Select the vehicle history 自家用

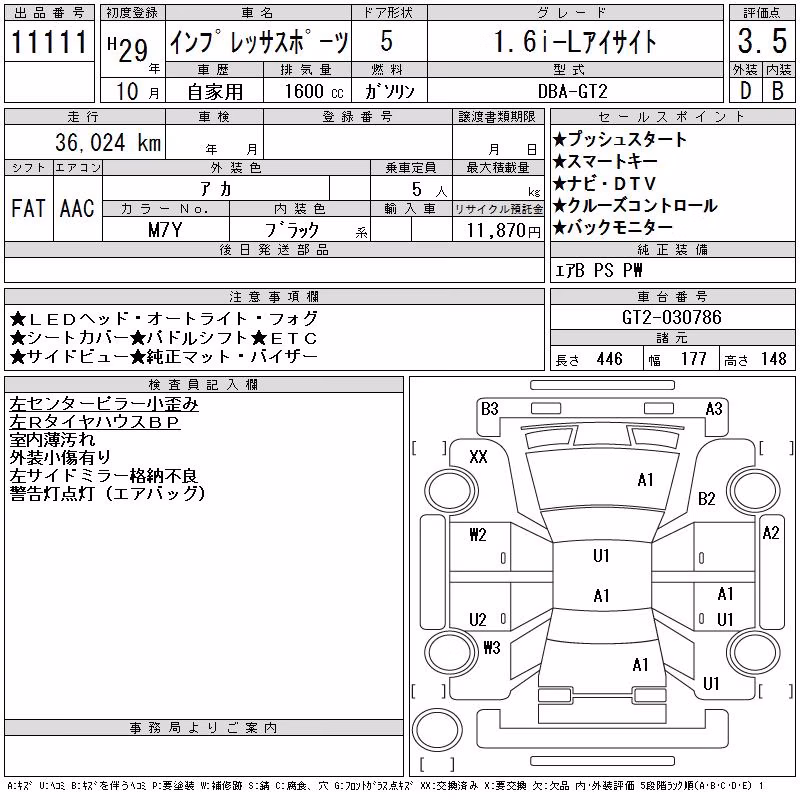[x=215, y=92]
